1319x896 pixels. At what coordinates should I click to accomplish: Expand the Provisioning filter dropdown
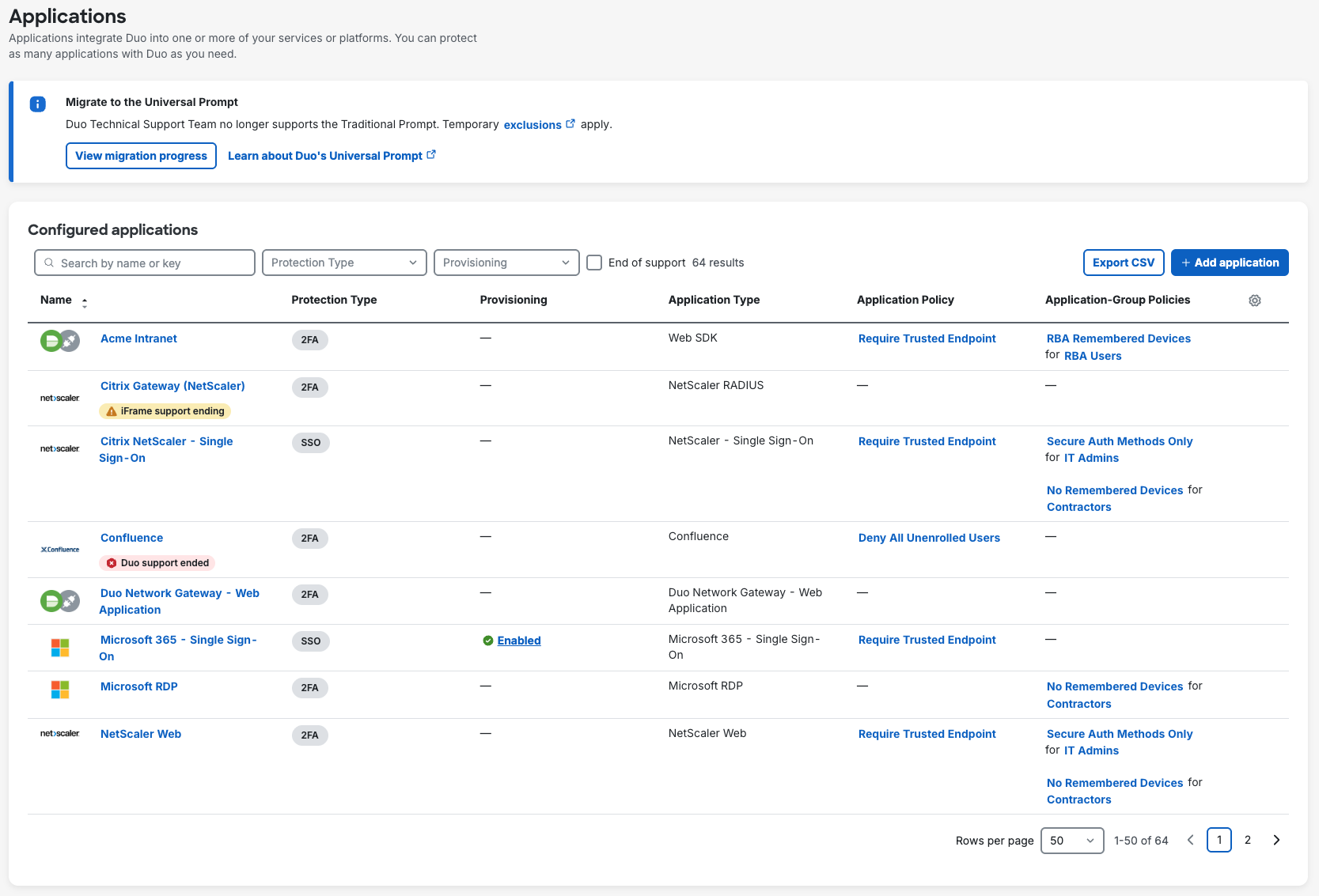506,263
